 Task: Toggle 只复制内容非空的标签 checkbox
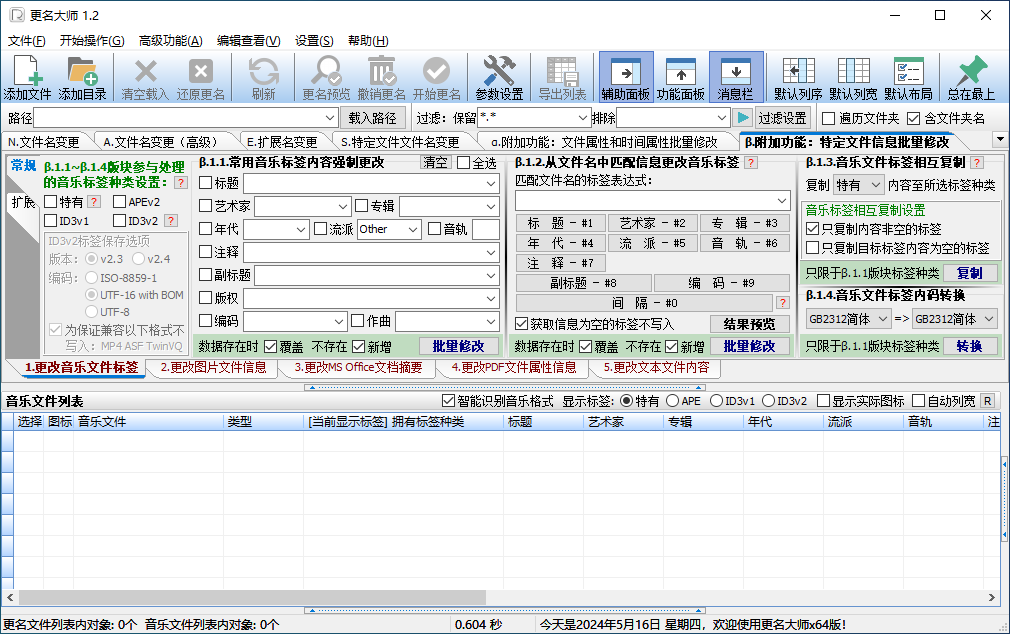pyautogui.click(x=812, y=229)
